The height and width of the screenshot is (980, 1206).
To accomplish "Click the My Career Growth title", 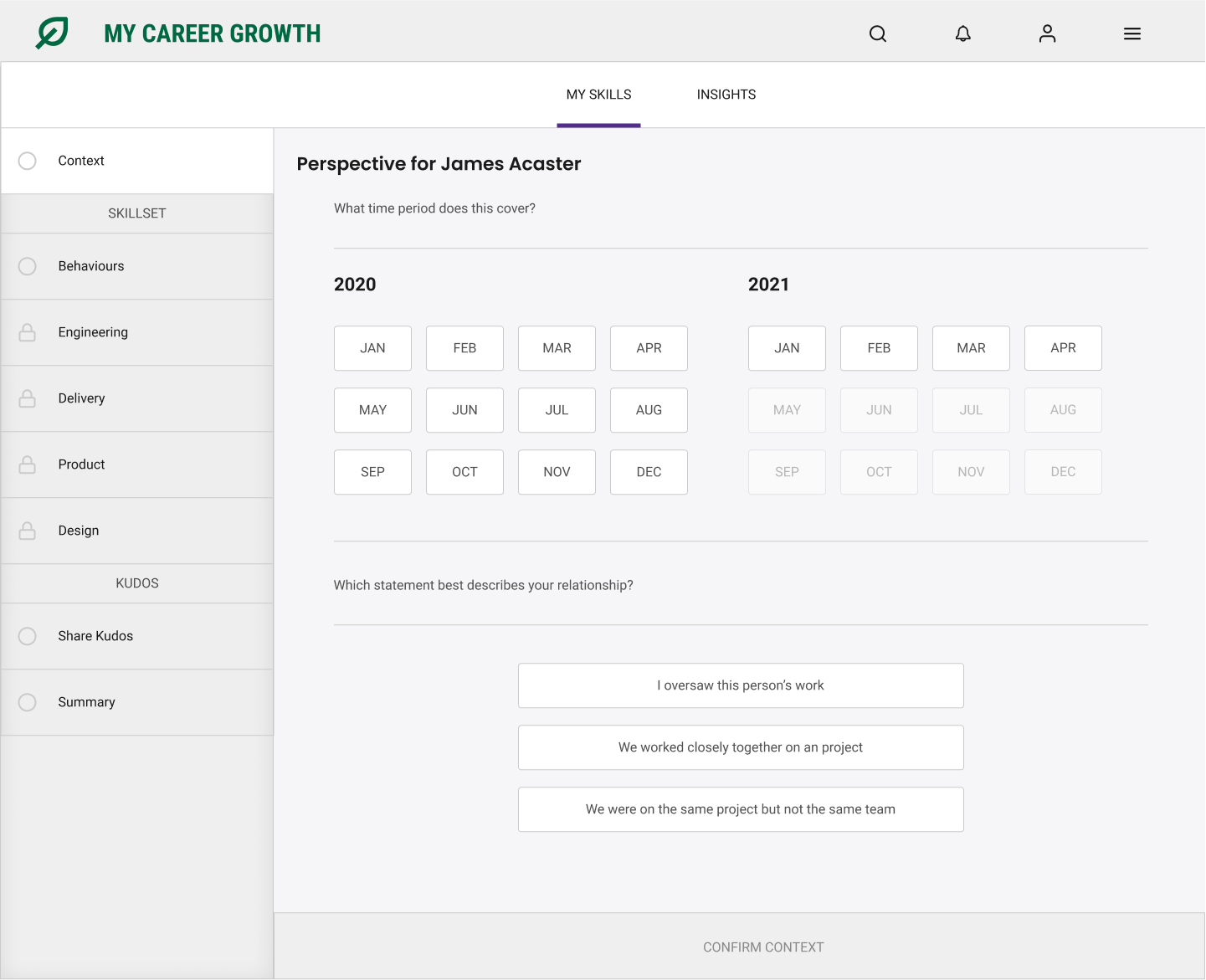I will pyautogui.click(x=213, y=33).
